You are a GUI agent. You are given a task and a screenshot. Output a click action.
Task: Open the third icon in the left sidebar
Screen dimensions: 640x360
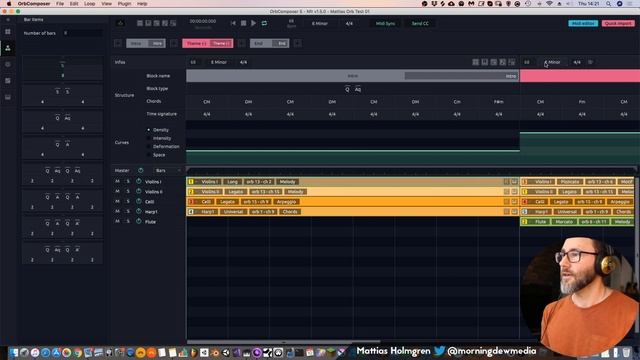tap(8, 64)
